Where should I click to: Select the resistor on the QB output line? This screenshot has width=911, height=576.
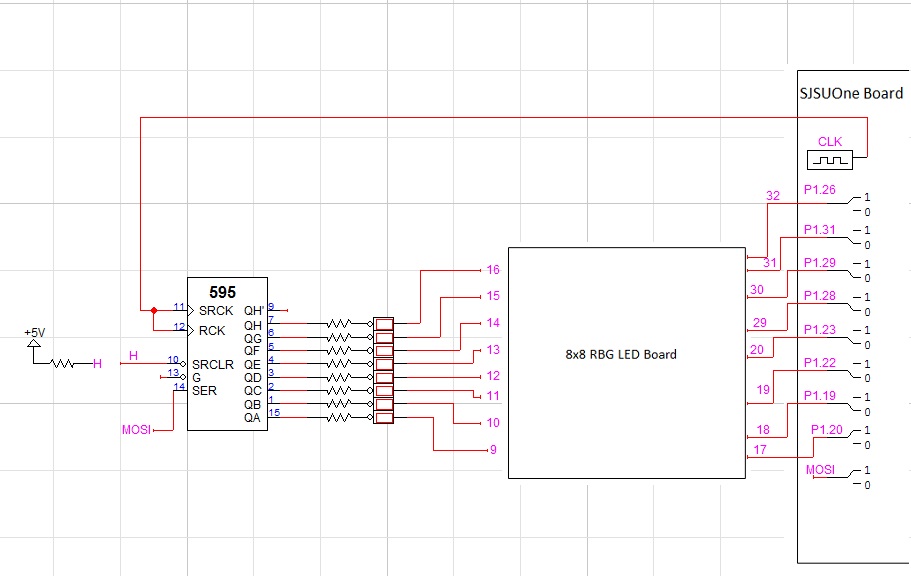coord(339,404)
